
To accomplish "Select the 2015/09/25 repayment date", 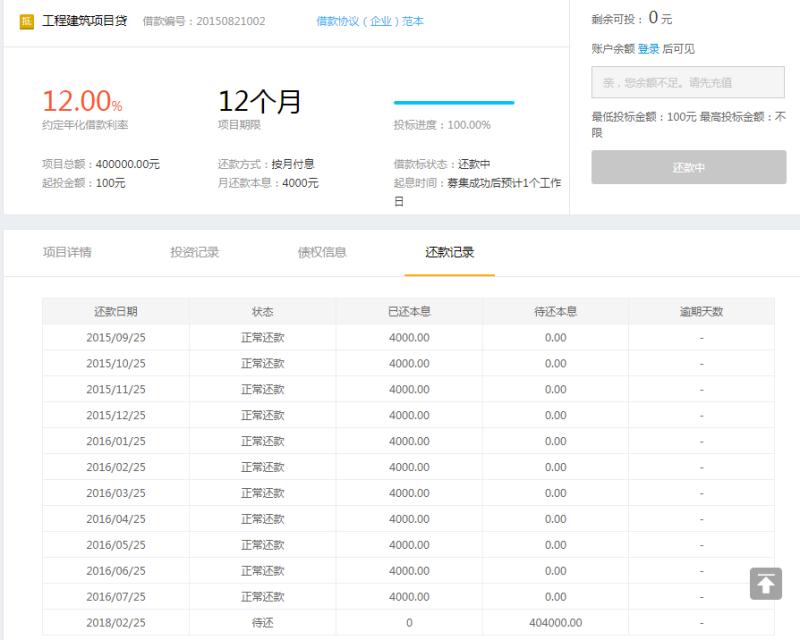I will point(116,337).
